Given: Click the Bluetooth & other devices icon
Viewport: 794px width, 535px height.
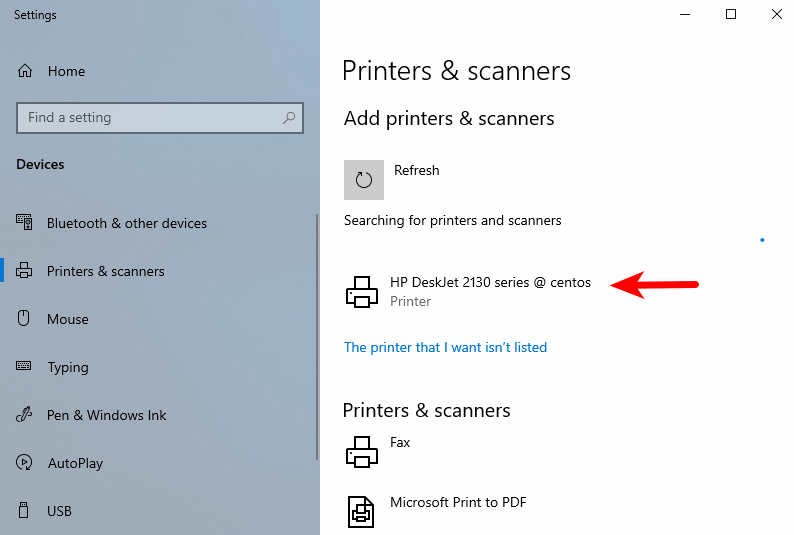Looking at the screenshot, I should click(x=26, y=223).
